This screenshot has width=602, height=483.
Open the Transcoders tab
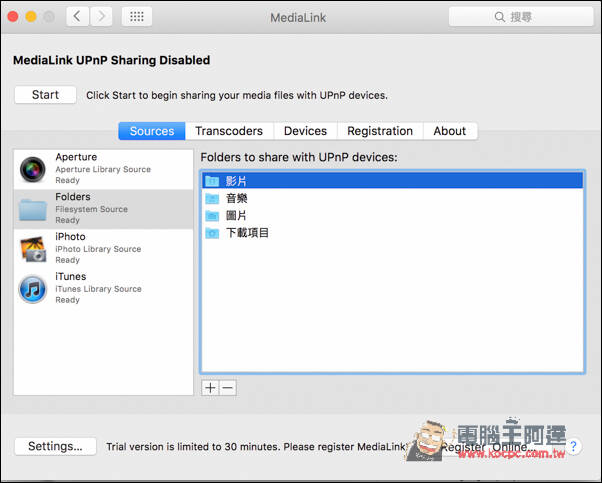point(229,131)
